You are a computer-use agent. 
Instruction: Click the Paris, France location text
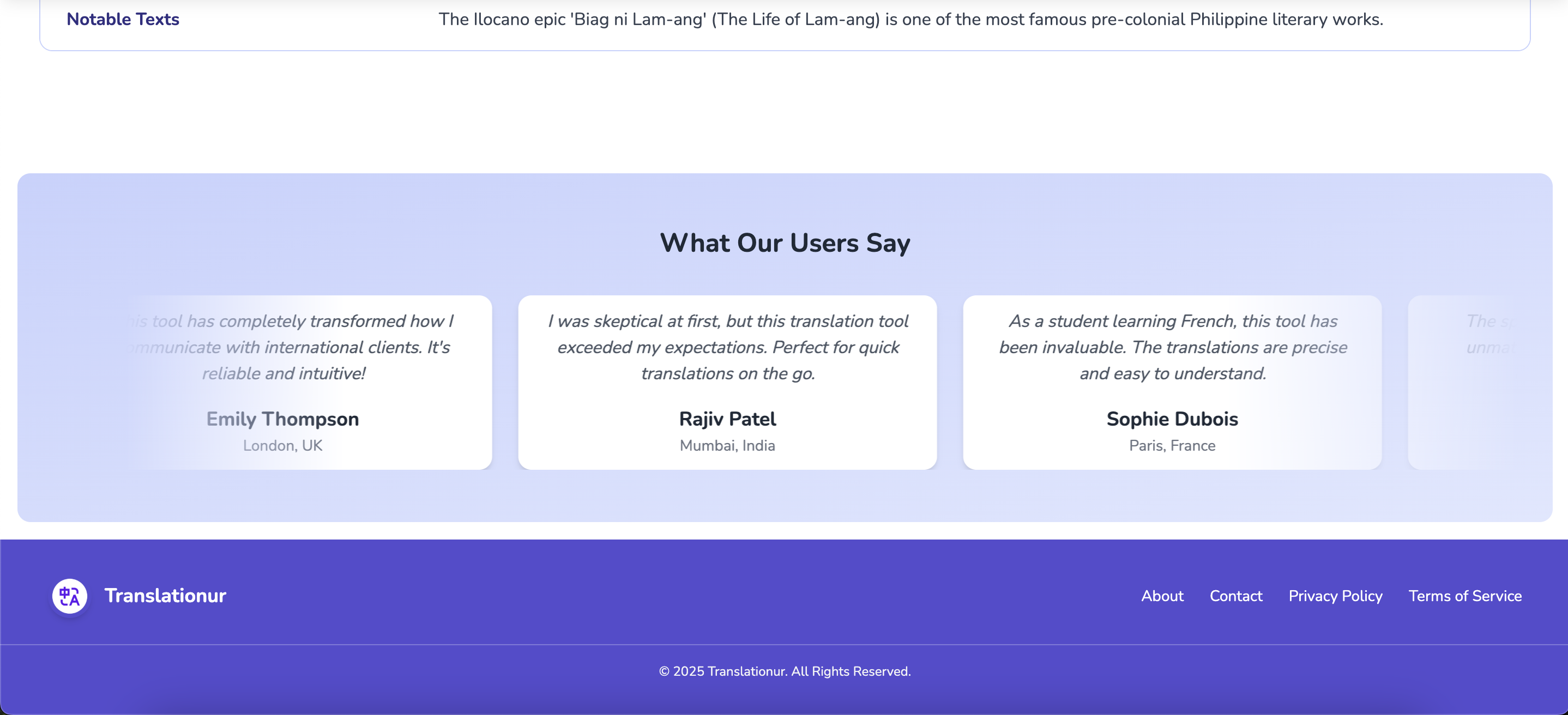pyautogui.click(x=1172, y=445)
